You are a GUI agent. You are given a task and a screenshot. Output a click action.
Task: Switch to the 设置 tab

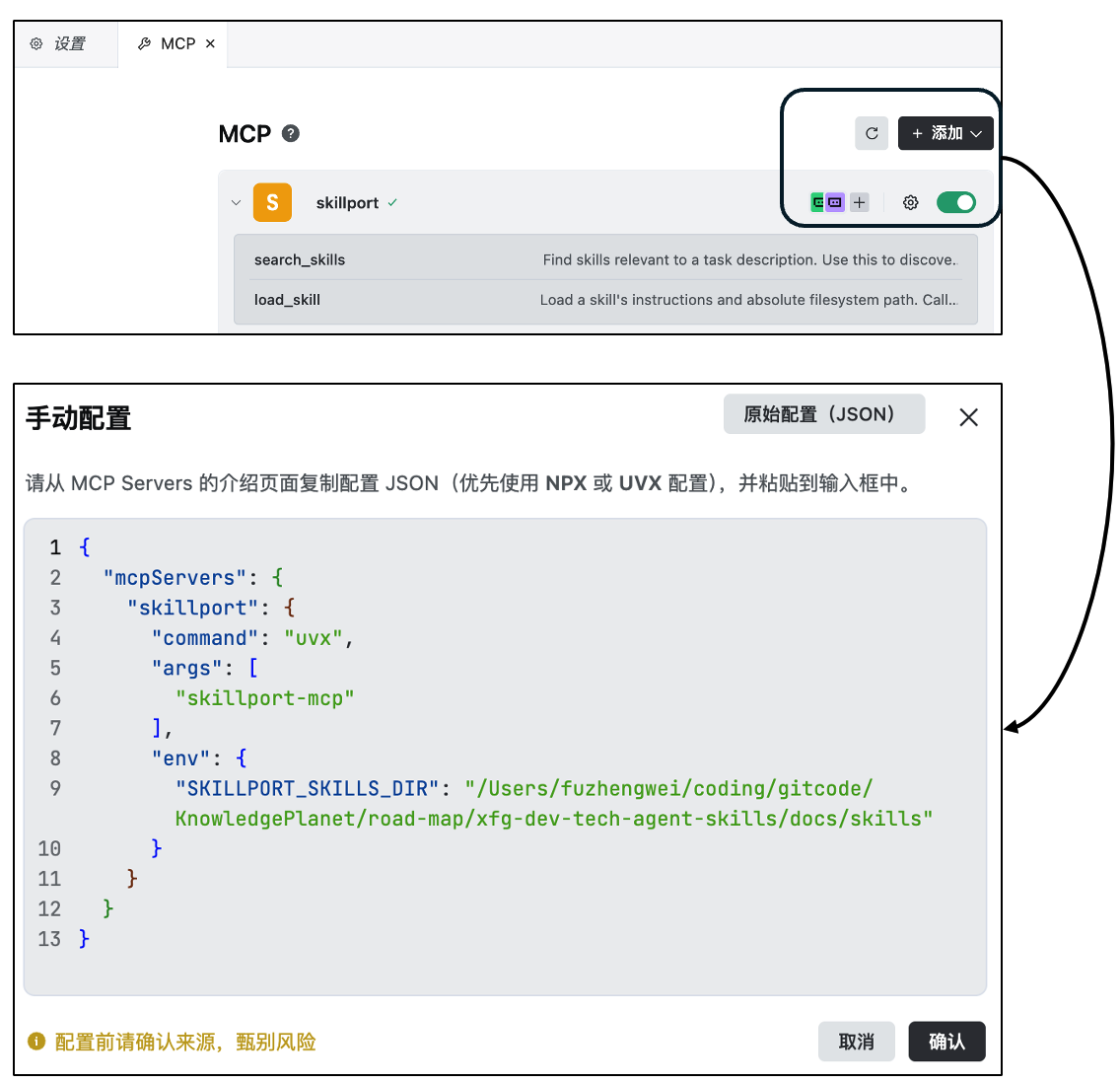click(x=59, y=44)
